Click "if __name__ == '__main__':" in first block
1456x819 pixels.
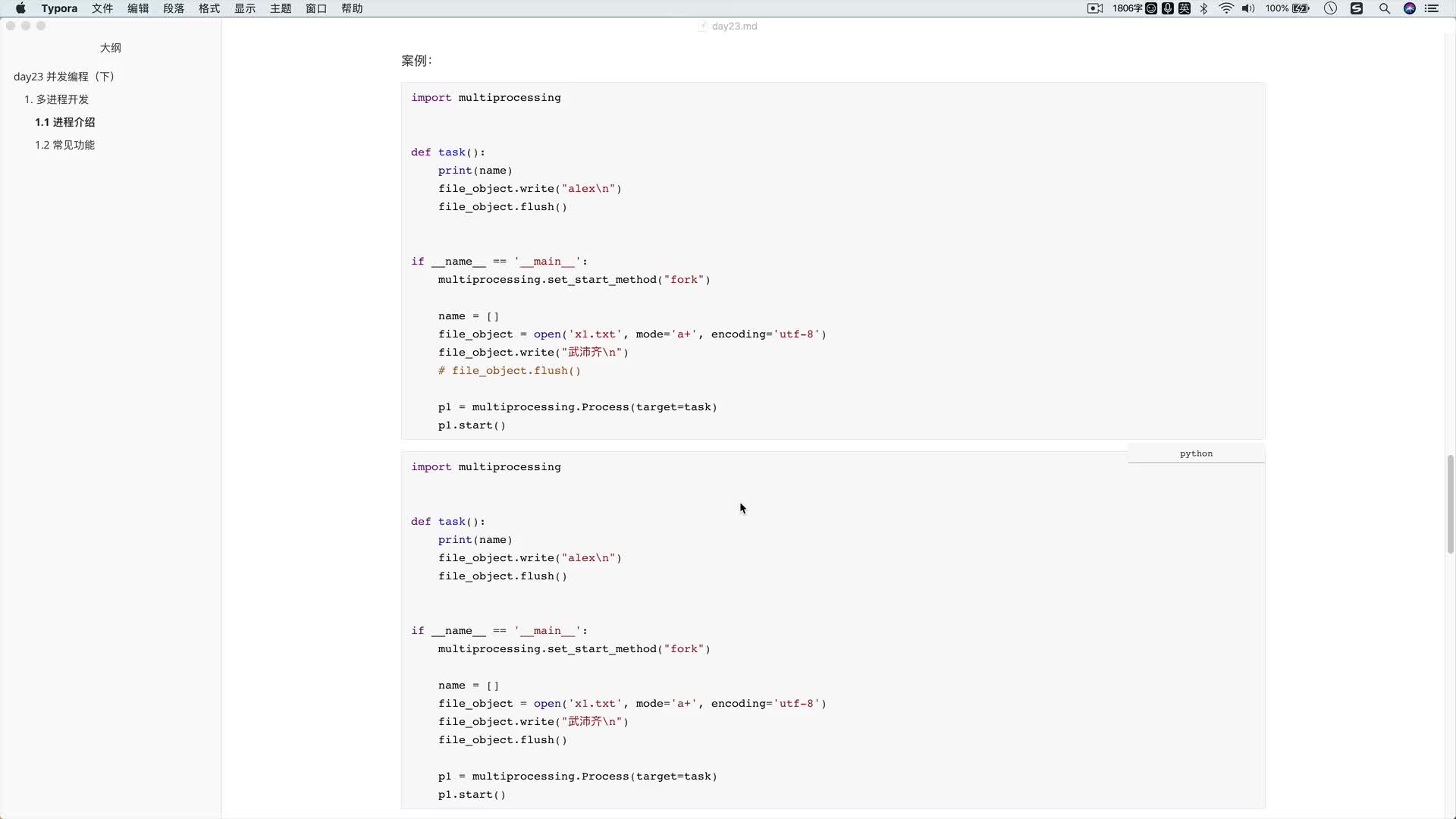tap(499, 262)
